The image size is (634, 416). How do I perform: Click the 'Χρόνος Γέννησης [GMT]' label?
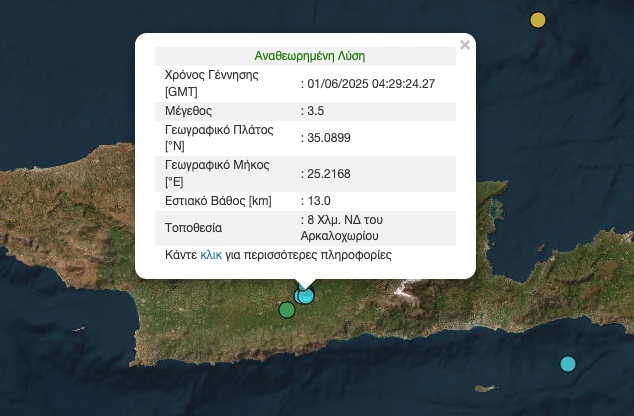coord(211,83)
